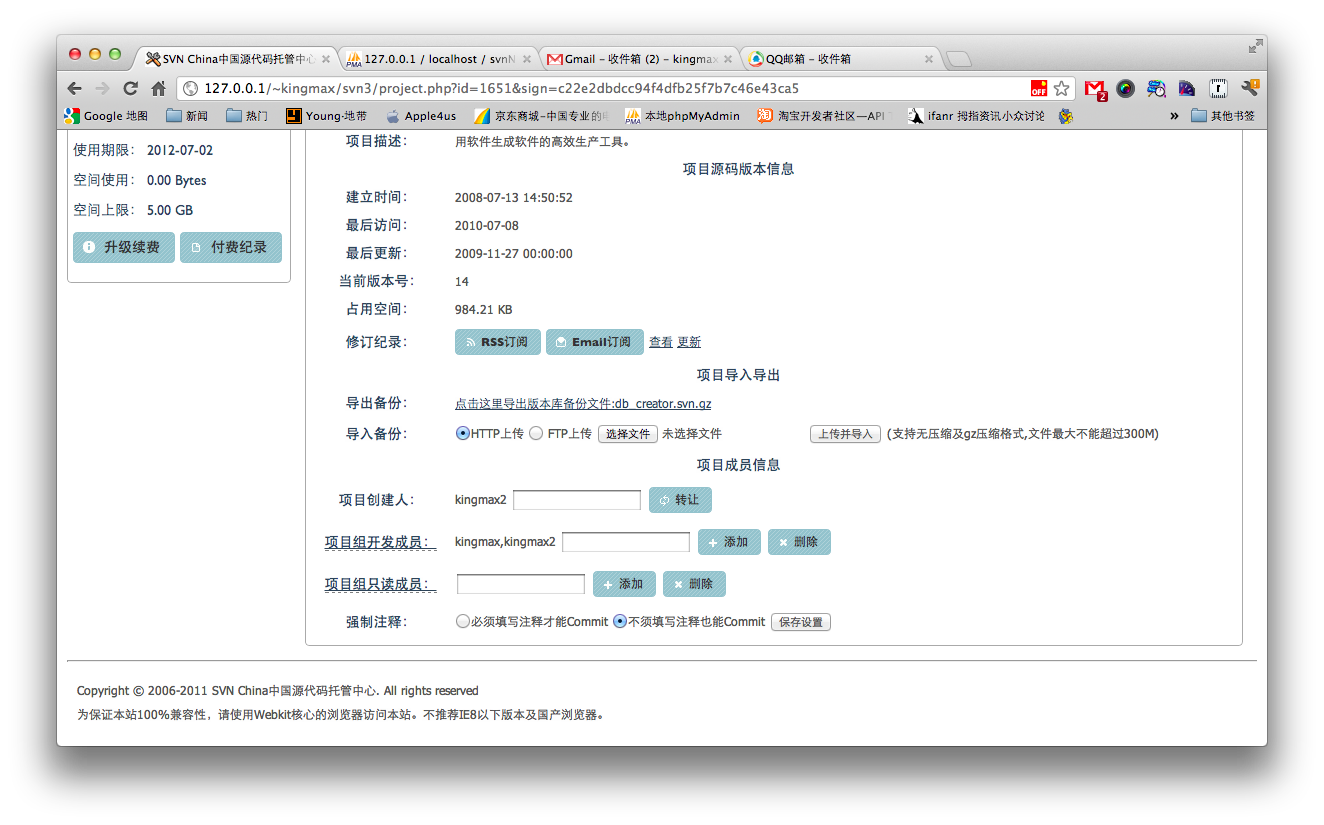Open the 本地phpMyAdmin bookmark
This screenshot has height=825, width=1324.
point(682,116)
